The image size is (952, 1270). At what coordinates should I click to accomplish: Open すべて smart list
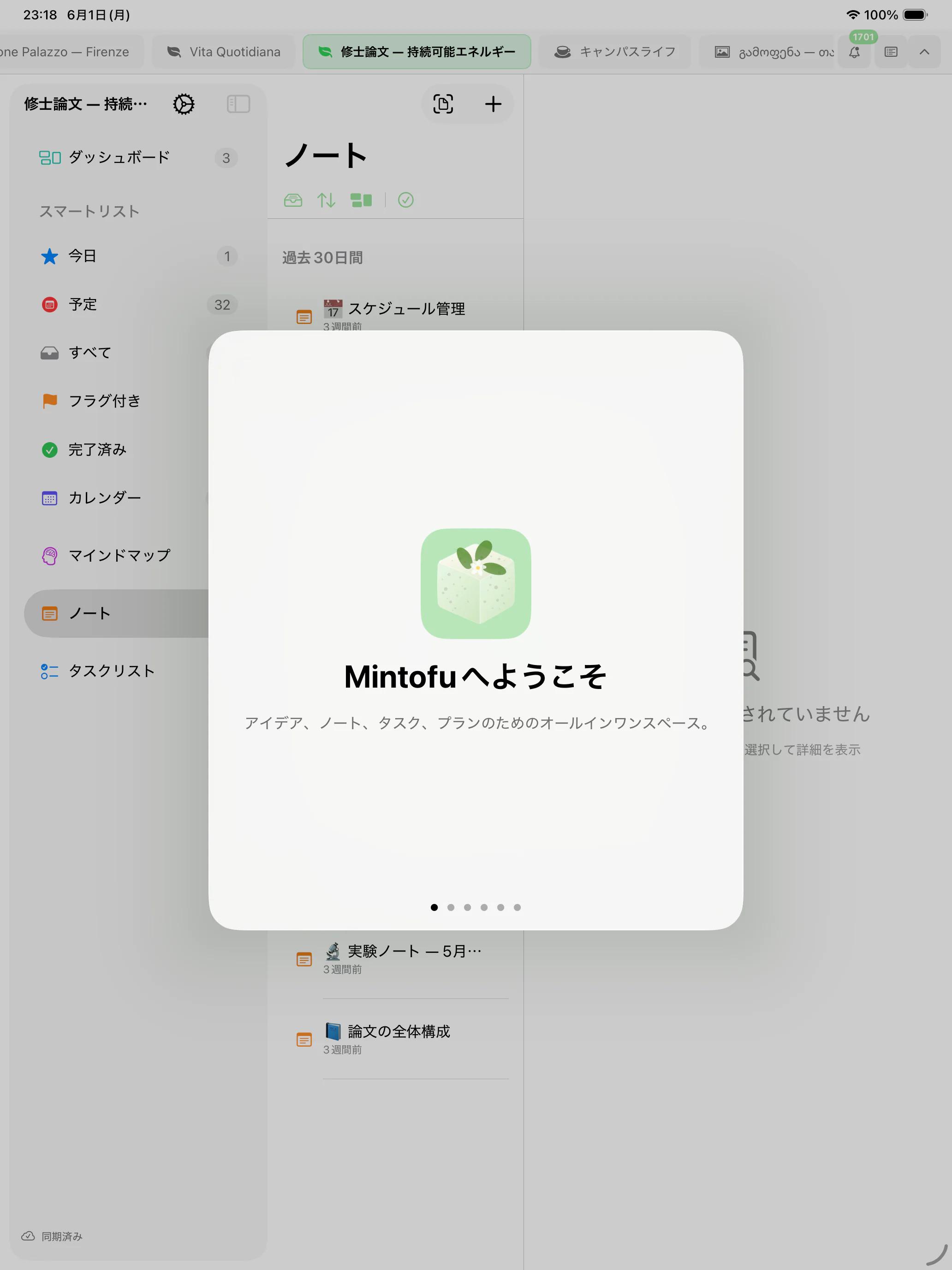pos(117,353)
